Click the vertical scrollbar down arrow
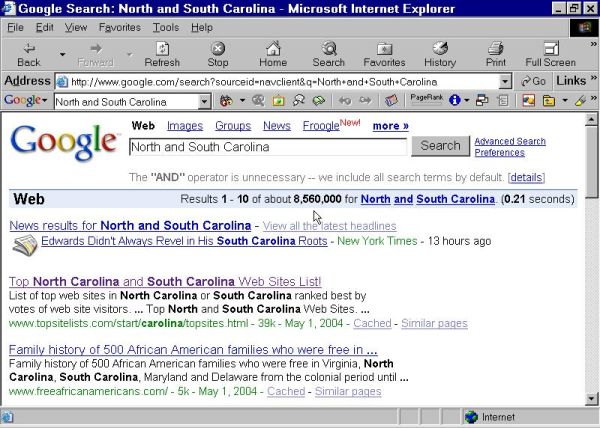 [x=591, y=399]
